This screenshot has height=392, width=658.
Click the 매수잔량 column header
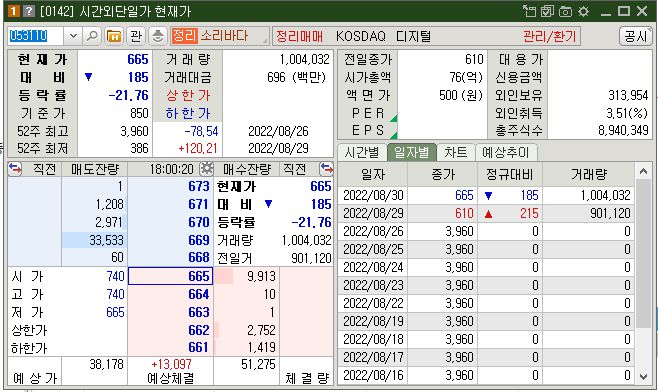[x=247, y=169]
